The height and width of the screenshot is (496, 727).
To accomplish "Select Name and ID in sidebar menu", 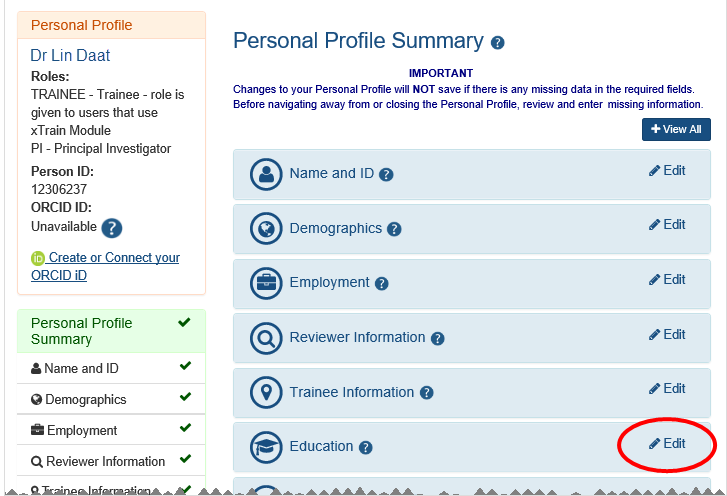I will tap(111, 369).
